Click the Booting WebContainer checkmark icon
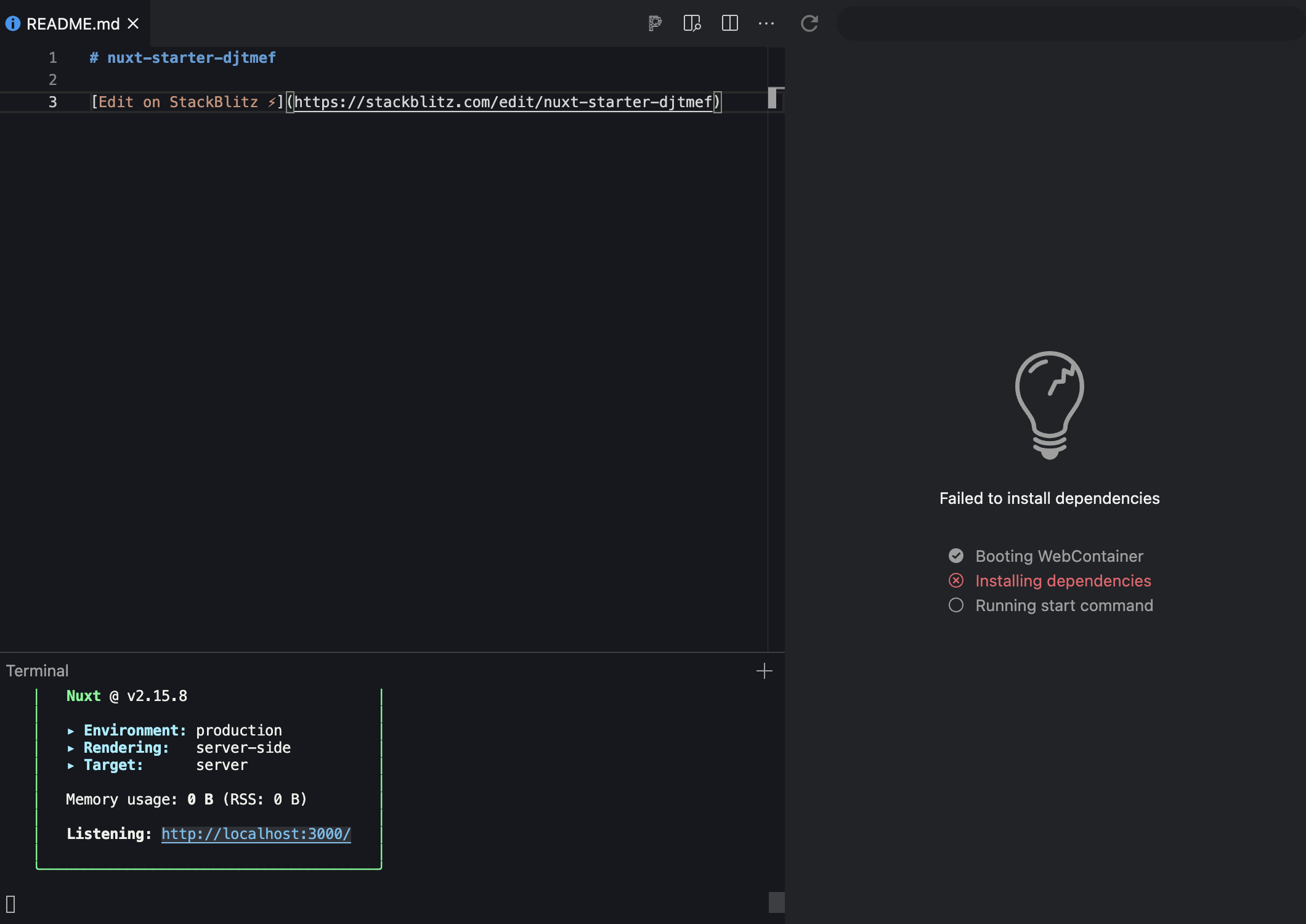 tap(956, 556)
